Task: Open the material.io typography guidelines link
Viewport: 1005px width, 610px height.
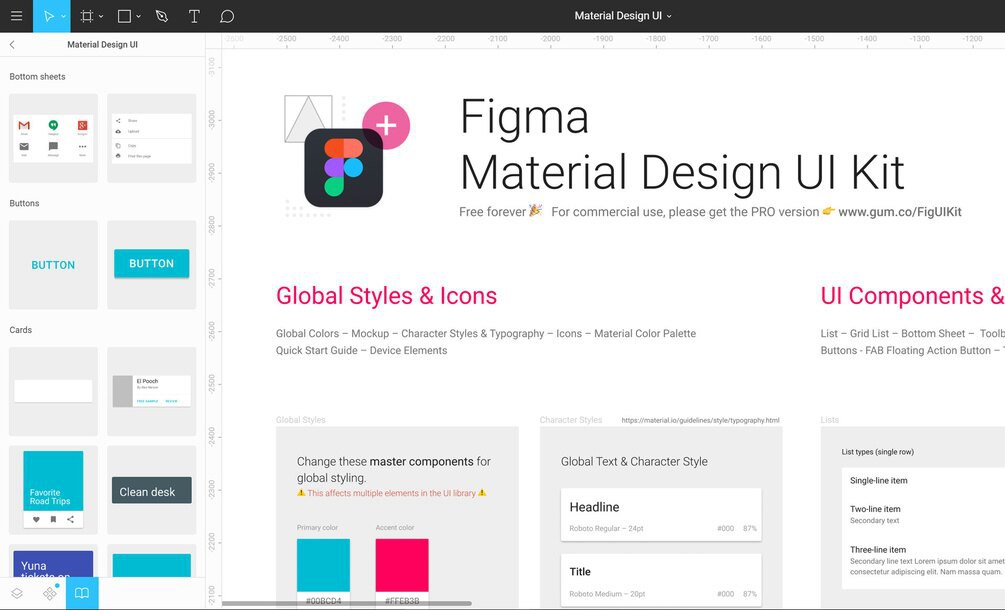Action: (x=701, y=420)
